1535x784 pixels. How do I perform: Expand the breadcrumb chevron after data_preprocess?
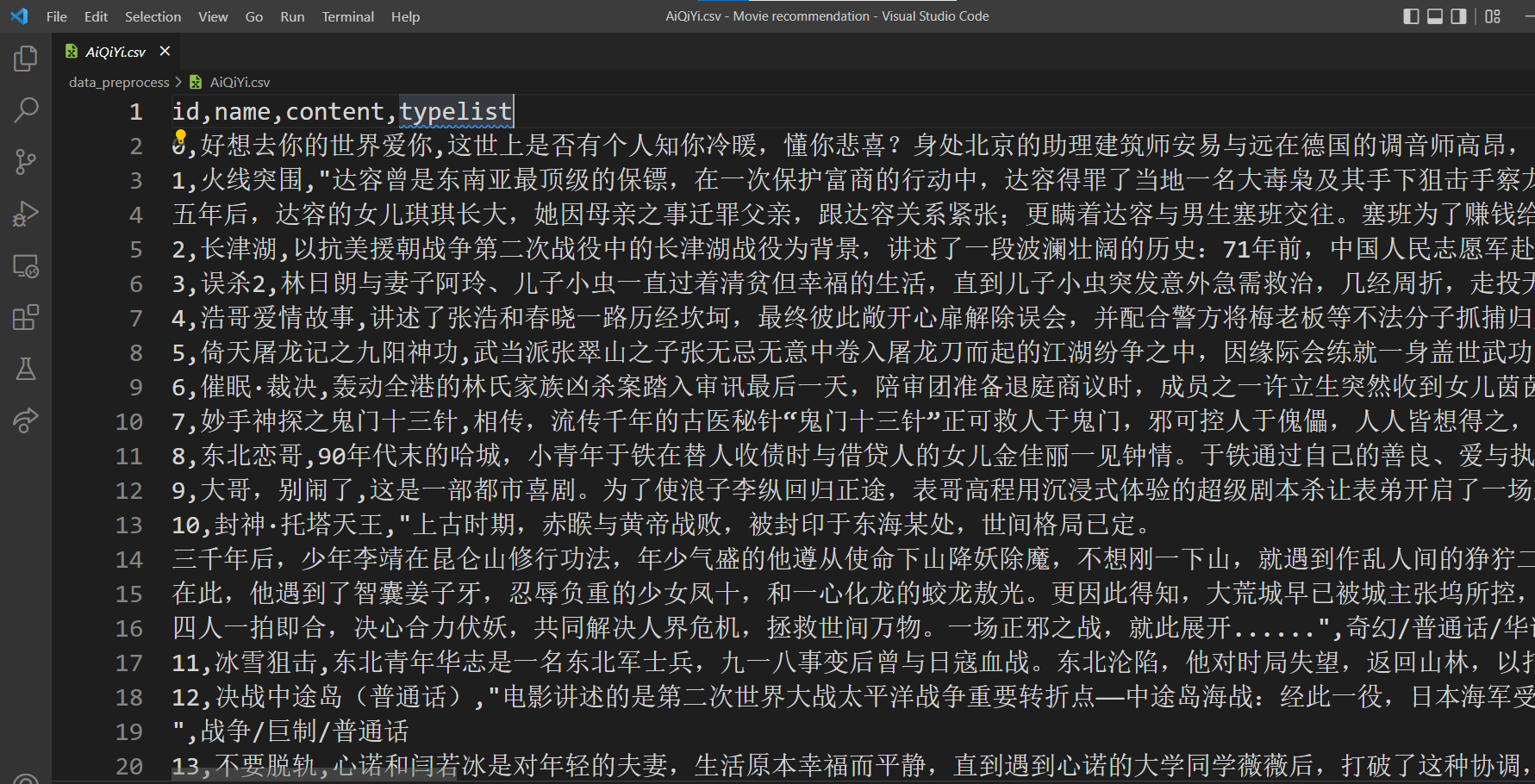[x=178, y=82]
